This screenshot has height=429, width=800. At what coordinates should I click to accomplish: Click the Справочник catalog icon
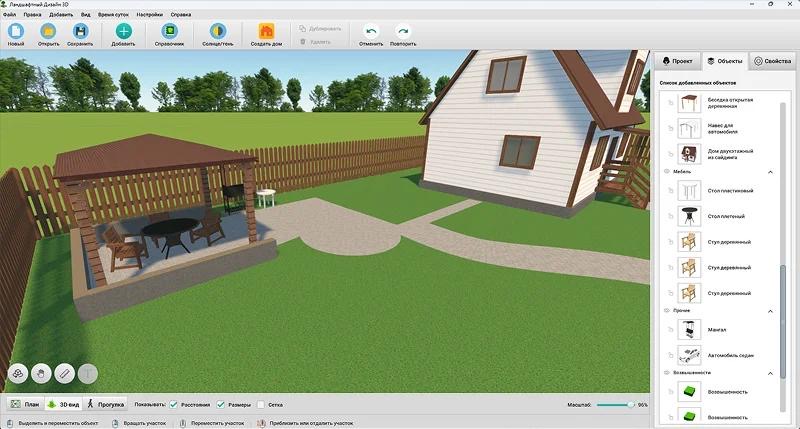pyautogui.click(x=169, y=32)
